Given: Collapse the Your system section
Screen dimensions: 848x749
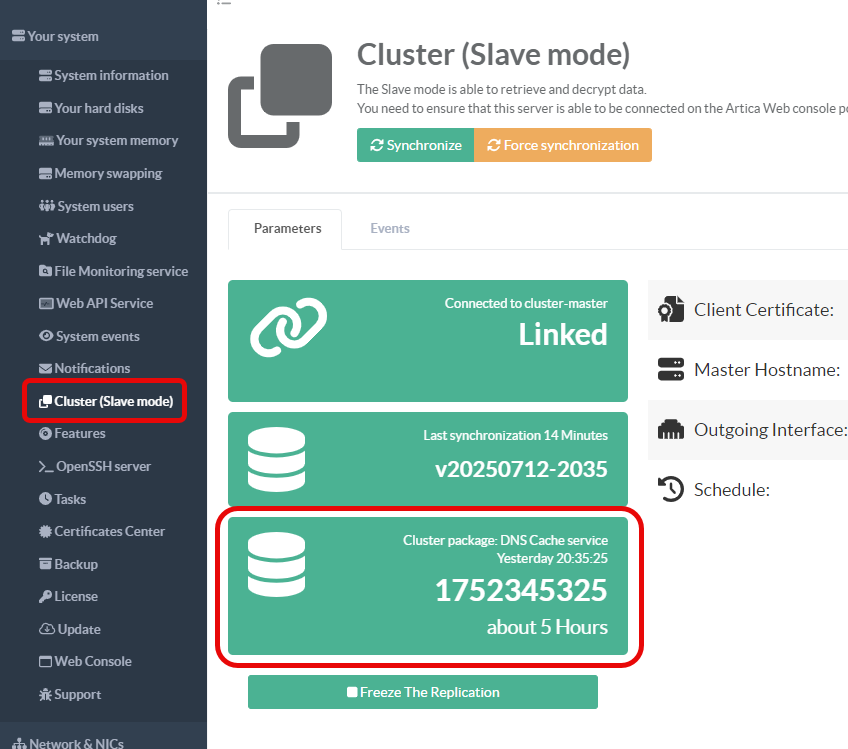Looking at the screenshot, I should coord(62,36).
